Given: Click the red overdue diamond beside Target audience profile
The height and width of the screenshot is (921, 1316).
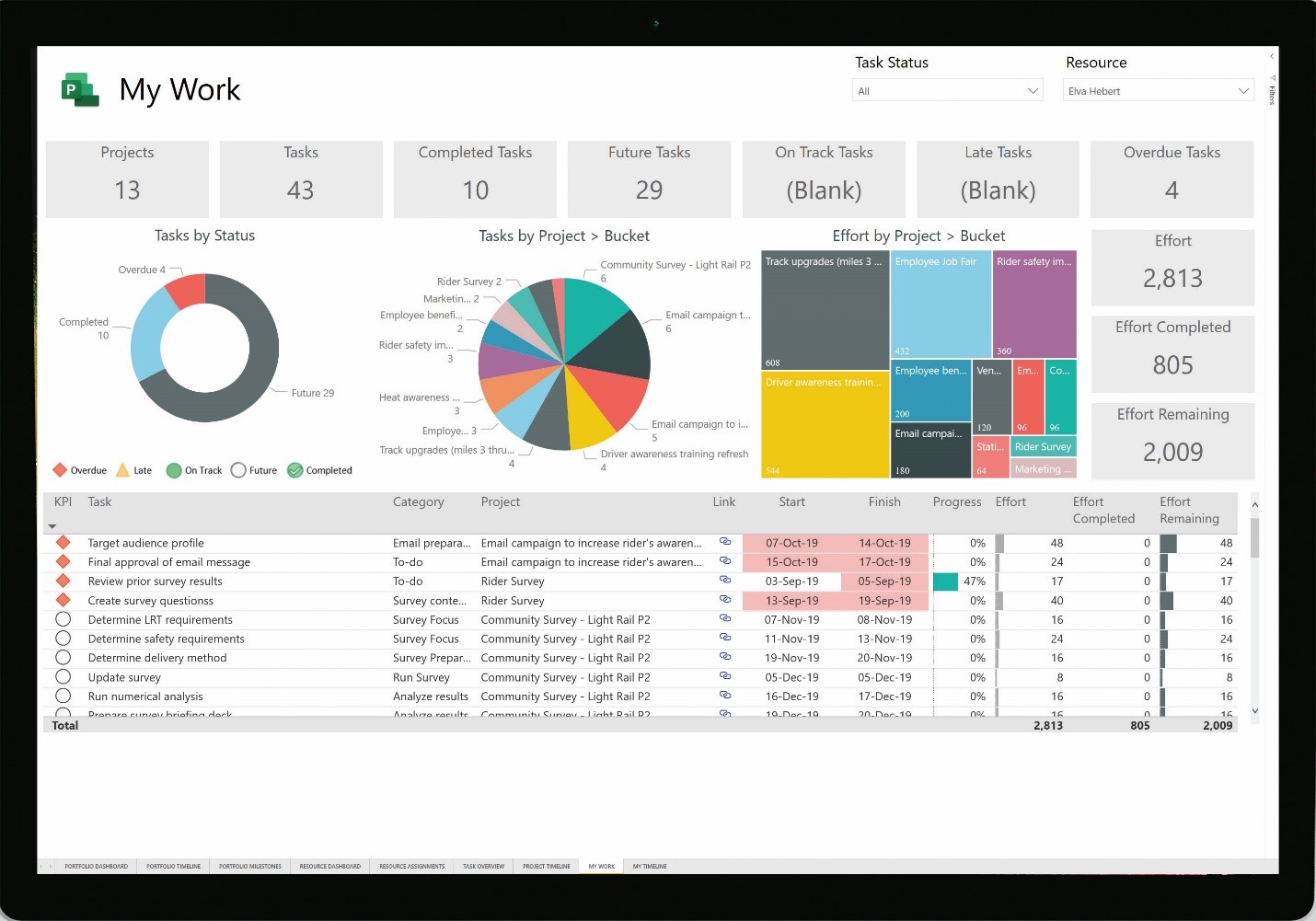Looking at the screenshot, I should (63, 543).
